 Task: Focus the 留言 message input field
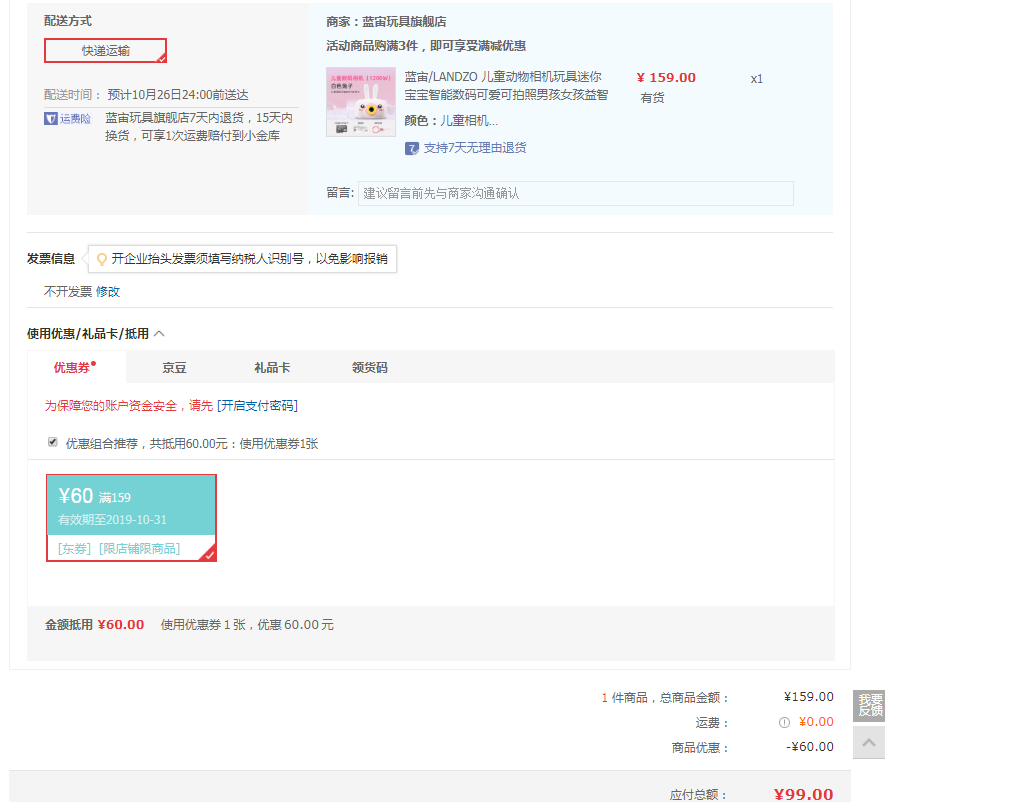click(x=576, y=194)
